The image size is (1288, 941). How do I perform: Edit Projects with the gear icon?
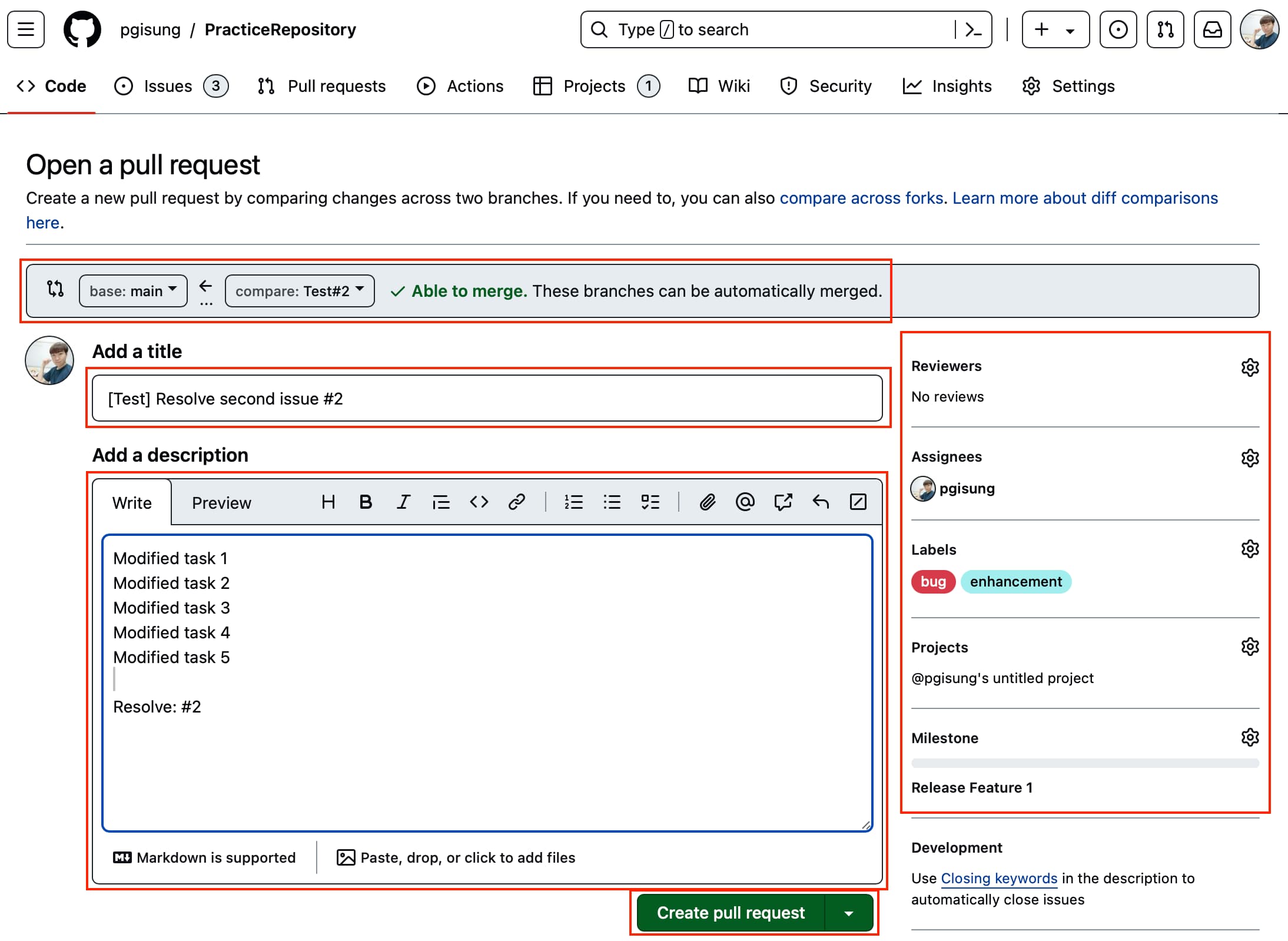(1250, 647)
